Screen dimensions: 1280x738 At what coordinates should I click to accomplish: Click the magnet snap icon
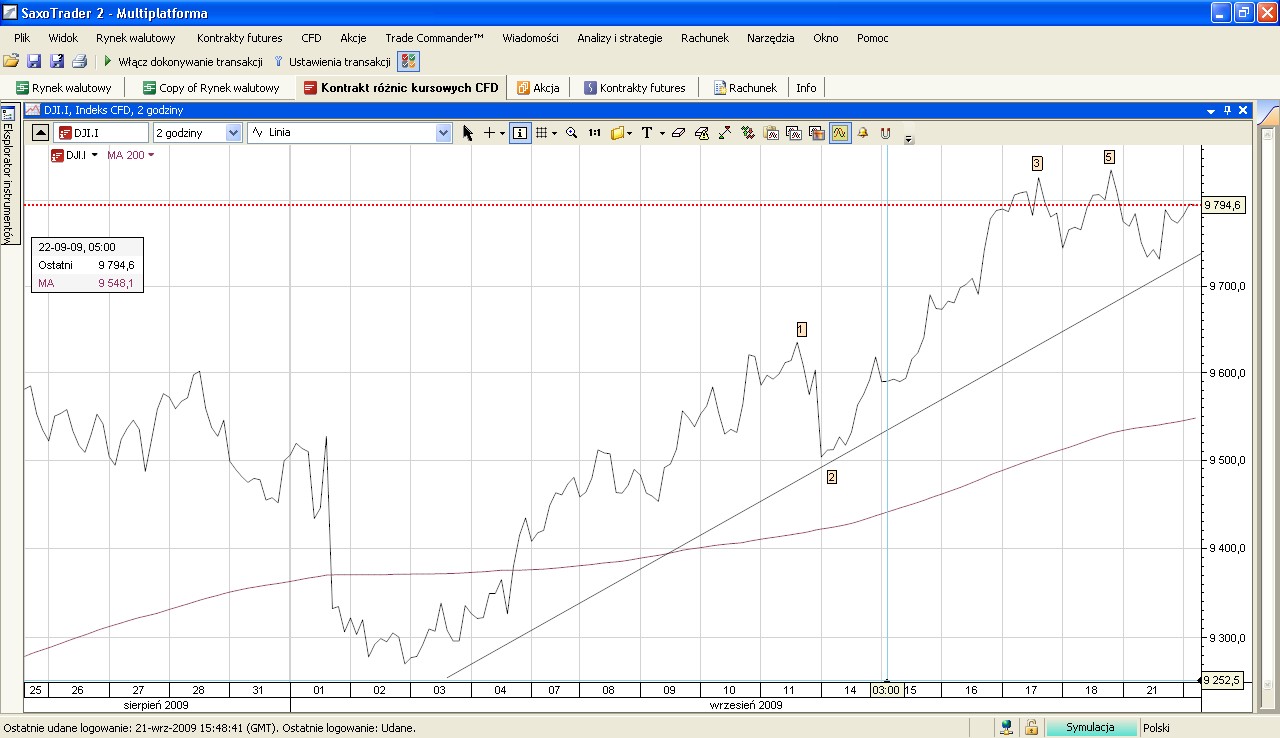tap(885, 133)
